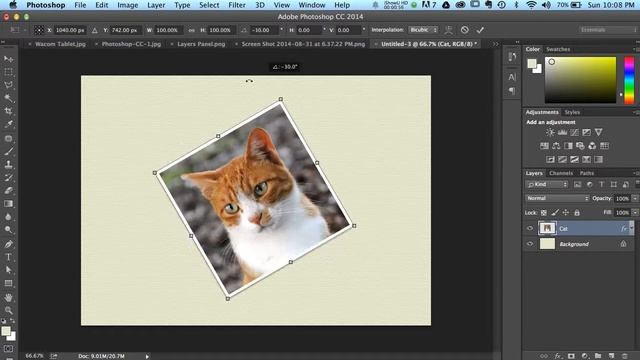Click the toolbar foreground color swatch

coord(6,331)
